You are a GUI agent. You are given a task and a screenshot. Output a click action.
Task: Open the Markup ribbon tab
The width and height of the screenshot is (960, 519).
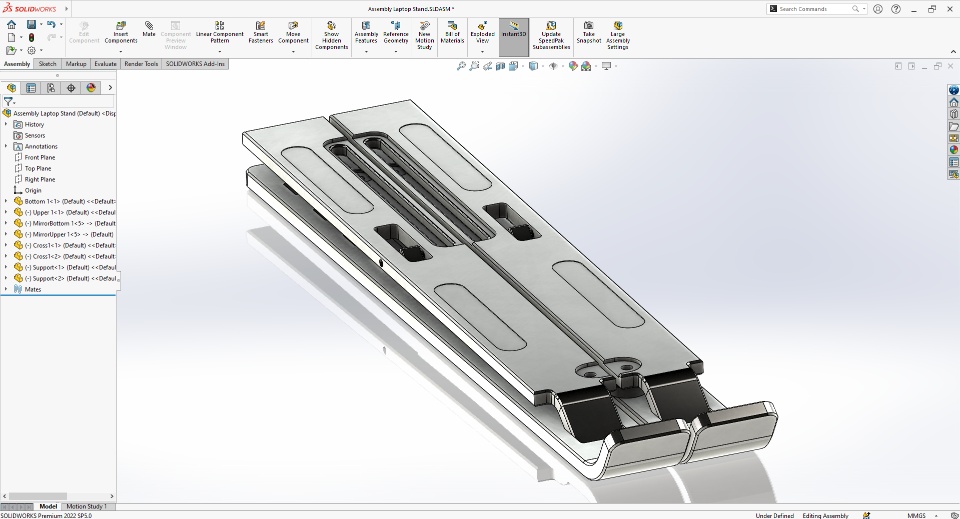pos(76,64)
